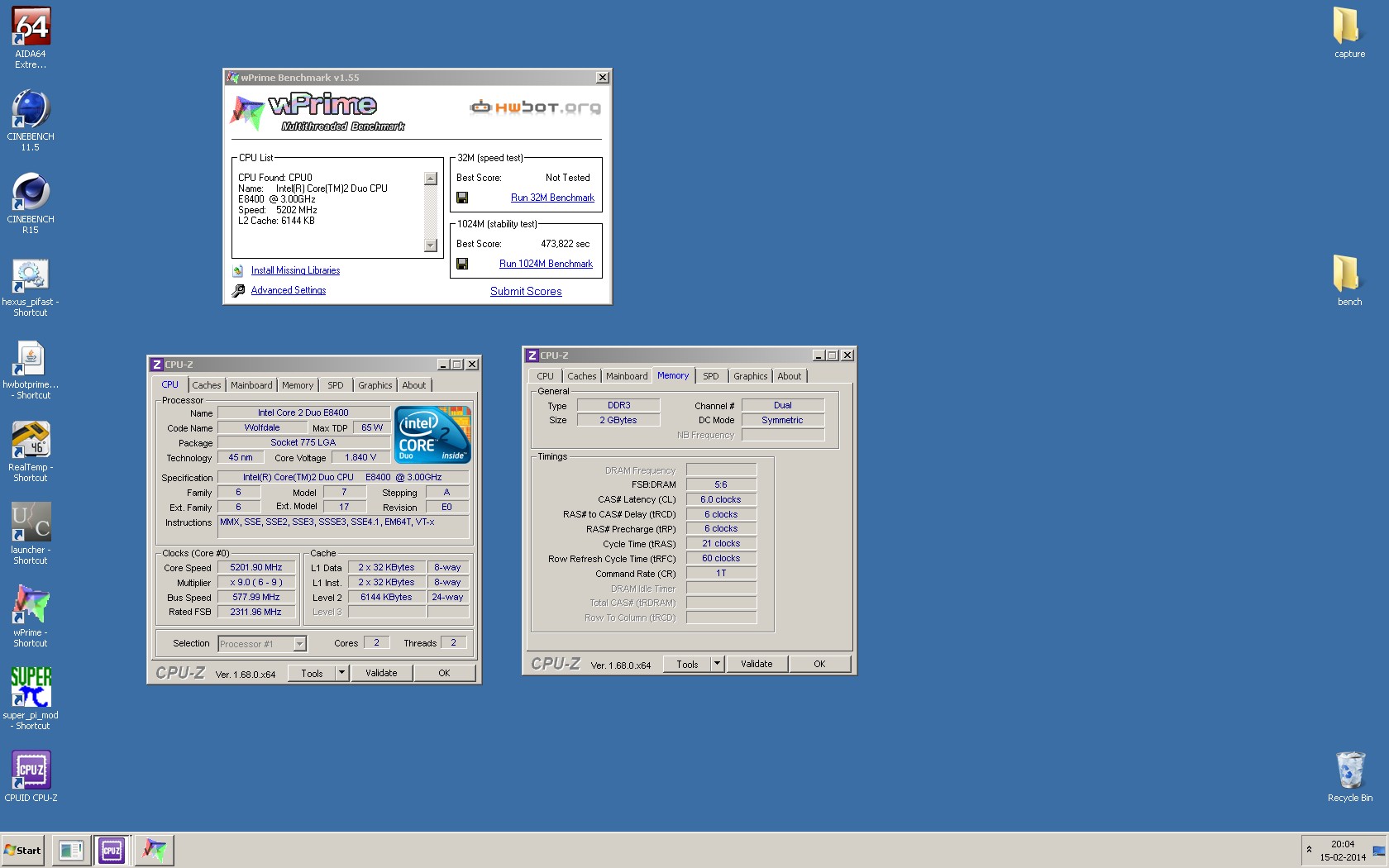Switch to Graphics tab in left CPU-Z window
The height and width of the screenshot is (868, 1389).
(375, 385)
